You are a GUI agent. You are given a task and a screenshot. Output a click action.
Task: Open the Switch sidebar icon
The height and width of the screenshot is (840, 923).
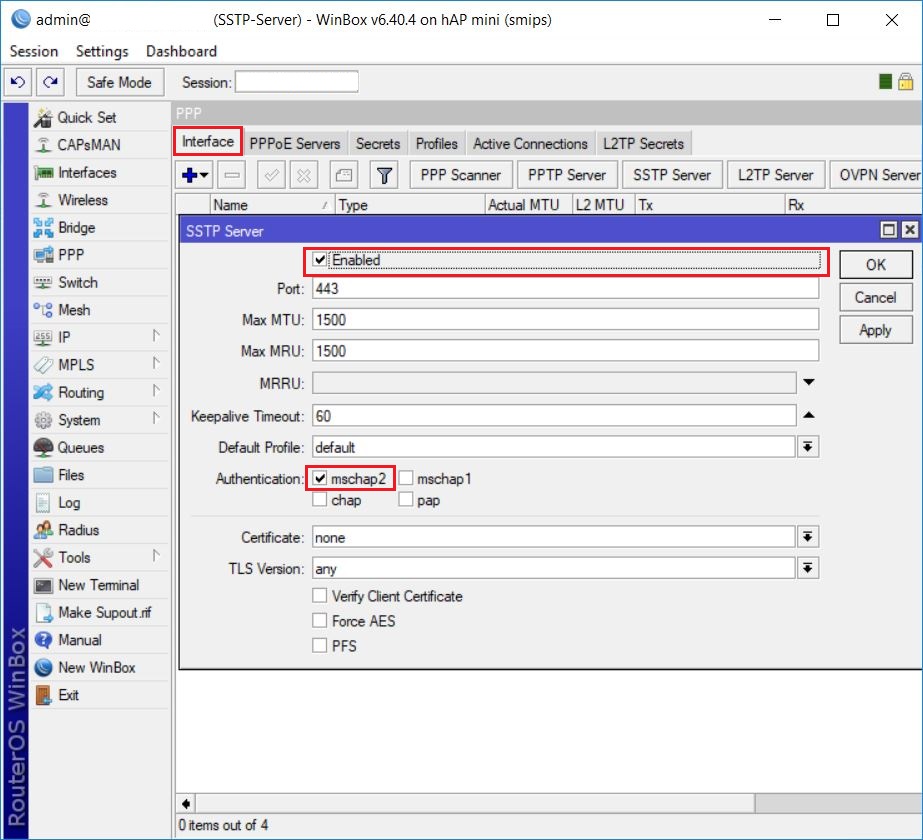43,283
